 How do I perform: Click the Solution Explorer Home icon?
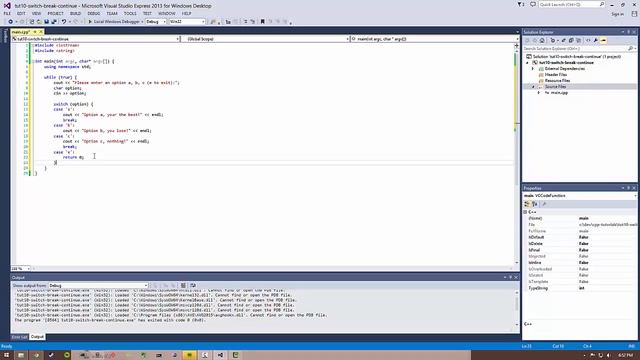[x=542, y=40]
